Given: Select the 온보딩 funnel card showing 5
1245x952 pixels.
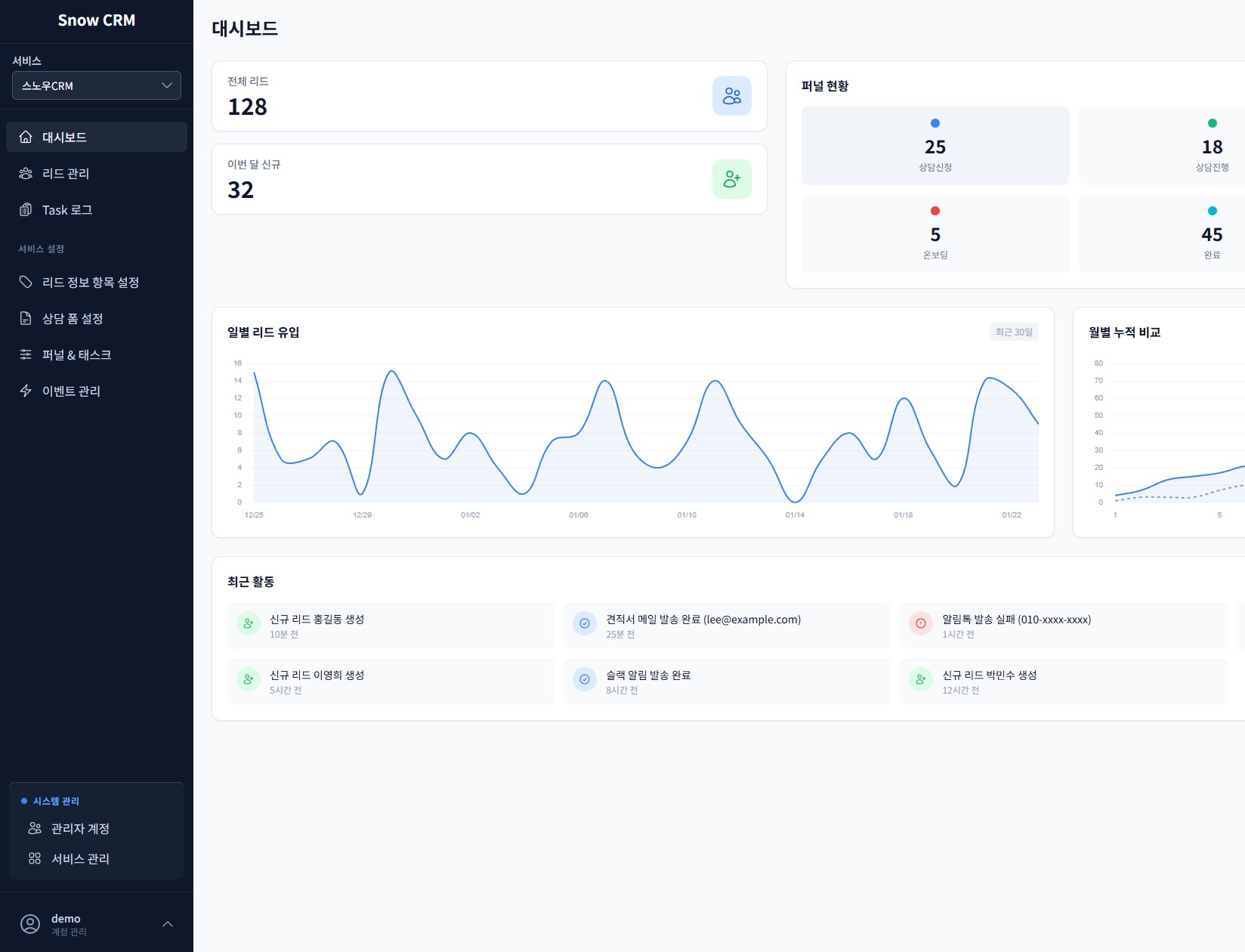Looking at the screenshot, I should [935, 233].
